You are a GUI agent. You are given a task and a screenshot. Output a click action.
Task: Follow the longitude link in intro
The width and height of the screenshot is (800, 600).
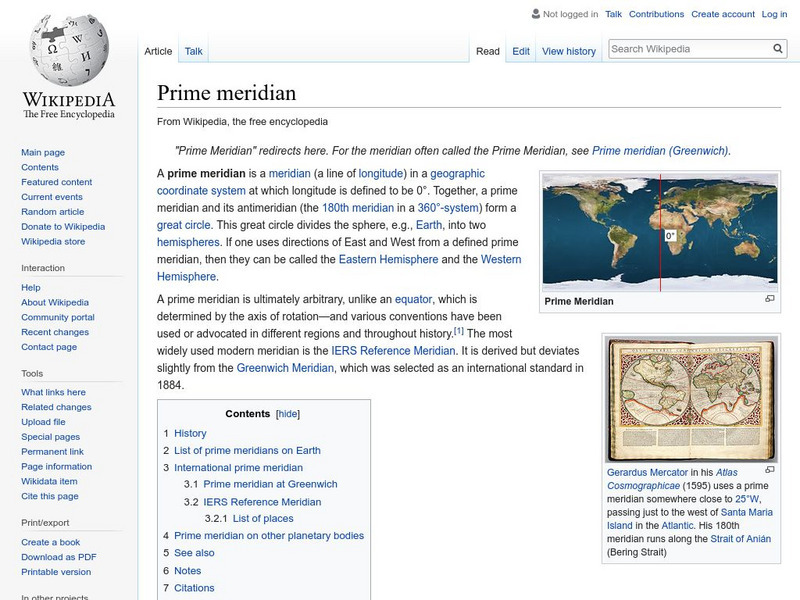[x=381, y=173]
